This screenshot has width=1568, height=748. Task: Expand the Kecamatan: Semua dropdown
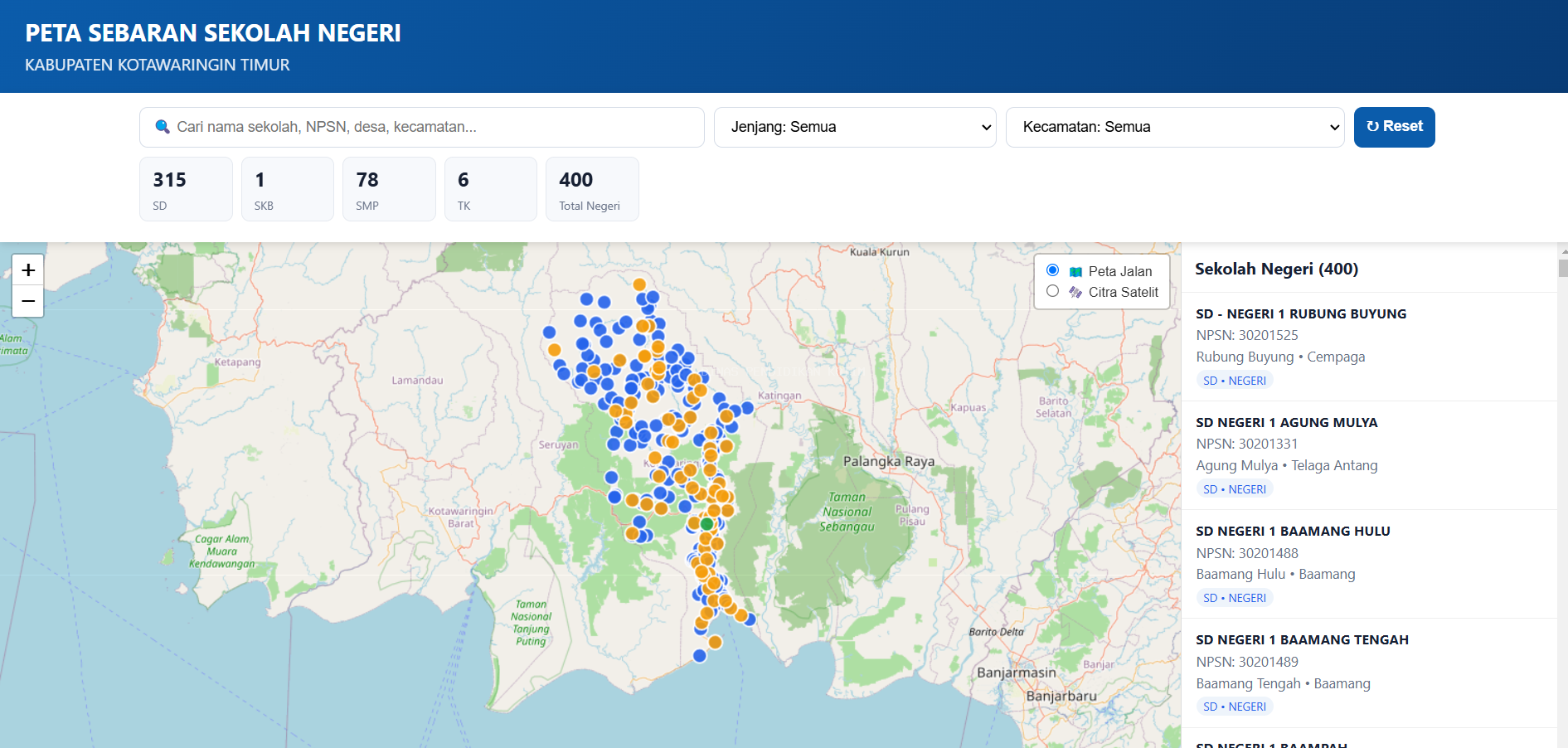(x=1175, y=128)
